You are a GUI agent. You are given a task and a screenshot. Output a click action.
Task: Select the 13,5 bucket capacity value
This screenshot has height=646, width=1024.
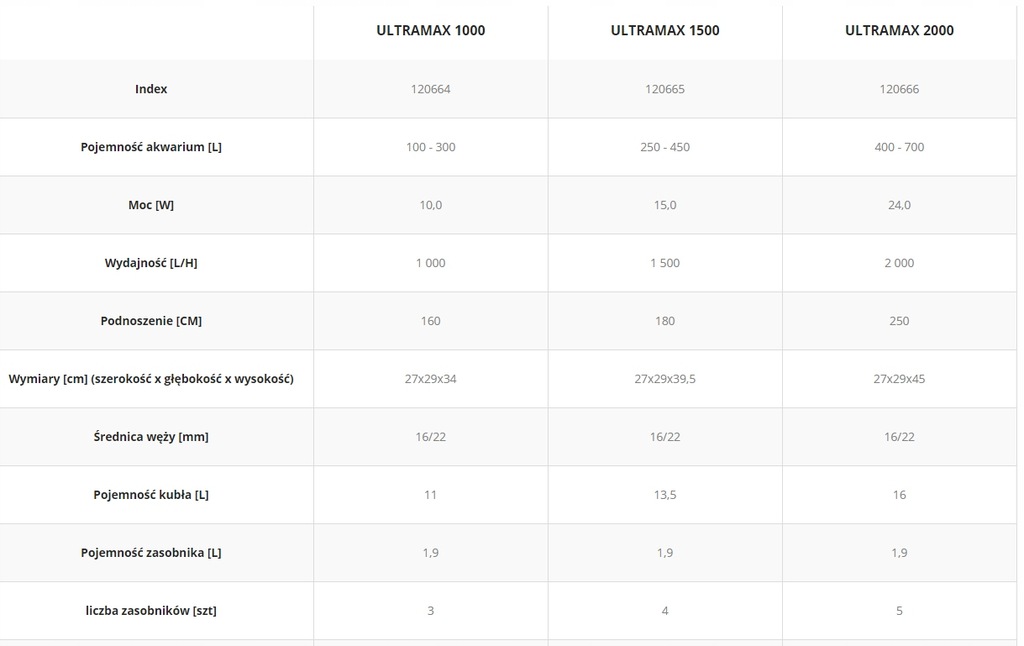tap(665, 495)
